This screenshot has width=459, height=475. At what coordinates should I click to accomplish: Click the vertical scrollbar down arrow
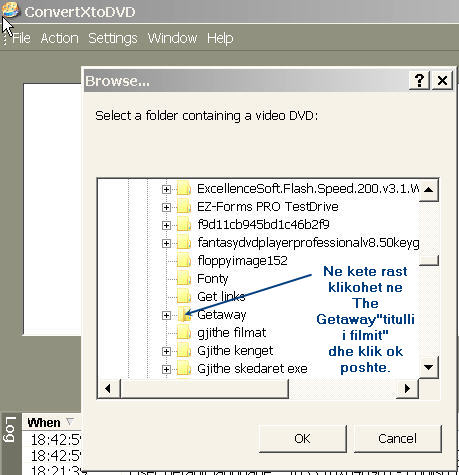pos(428,367)
